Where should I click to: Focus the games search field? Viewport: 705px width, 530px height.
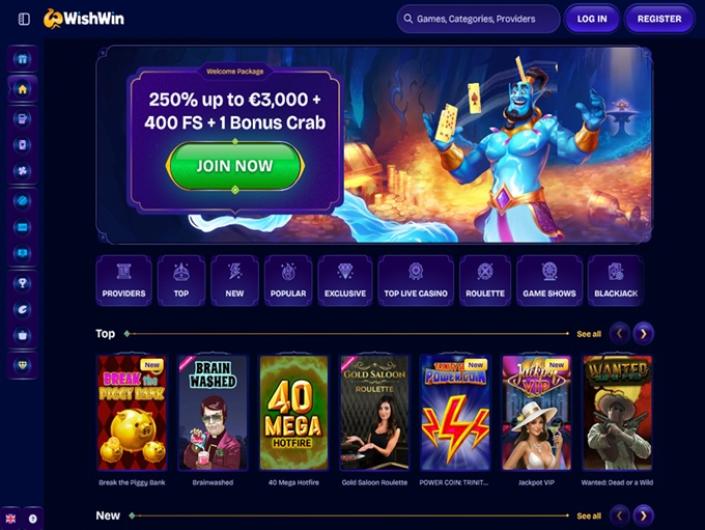pos(478,19)
